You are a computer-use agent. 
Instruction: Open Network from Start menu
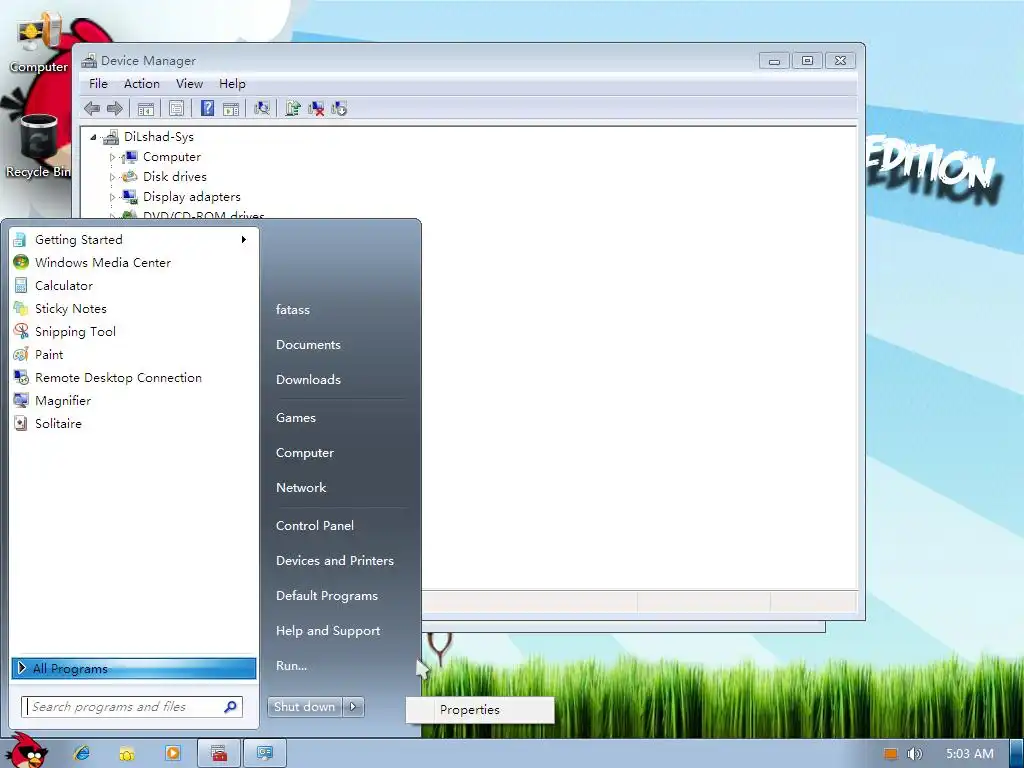pos(300,488)
